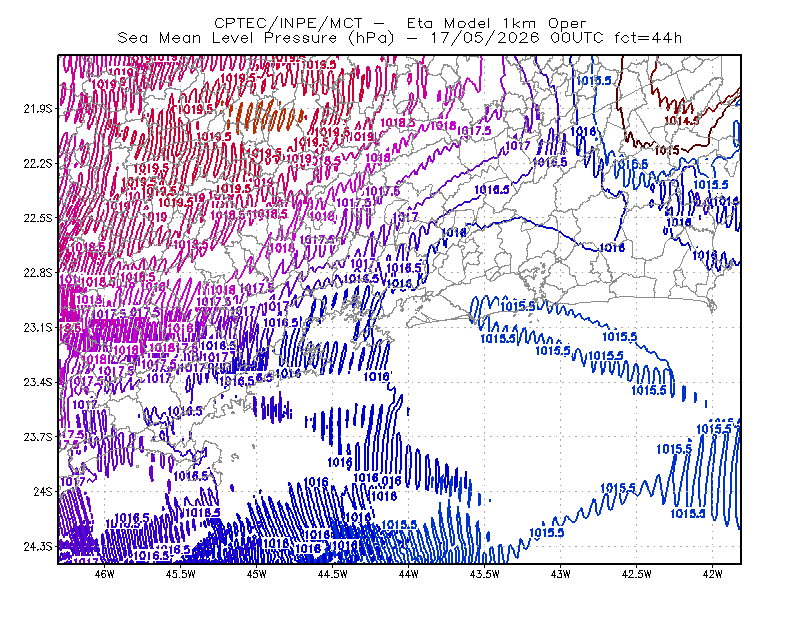Image resolution: width=800 pixels, height=618 pixels.
Task: Click the 22.5S latitude axis label
Action: [x=38, y=218]
